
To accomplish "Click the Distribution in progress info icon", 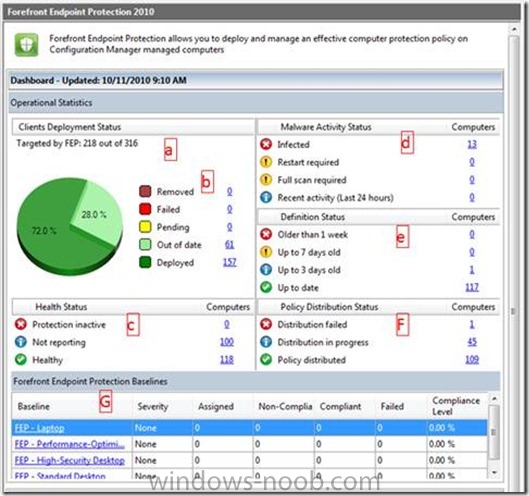I will point(266,342).
